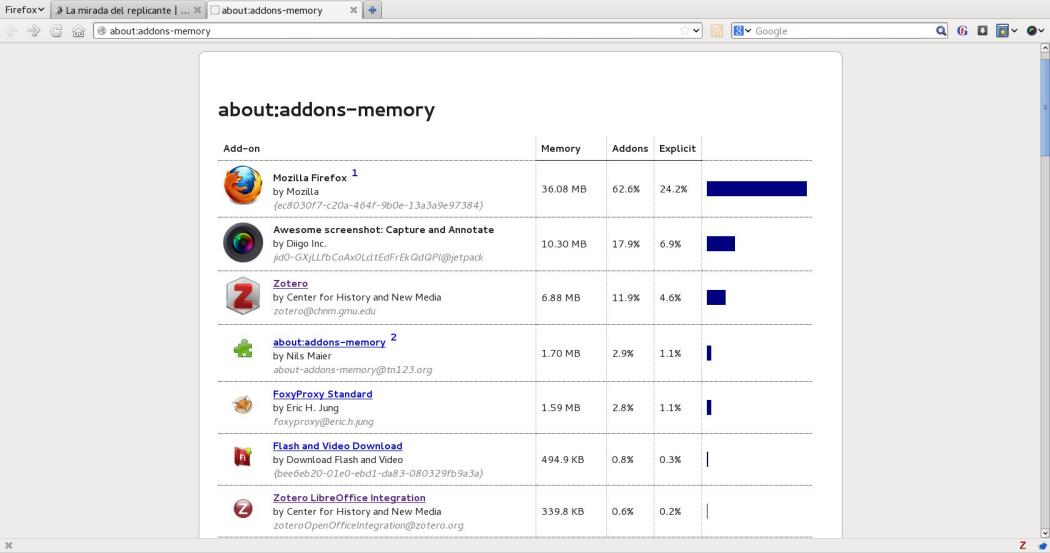Click the Zotero Z status bar icon
Image resolution: width=1050 pixels, height=553 pixels.
(1023, 546)
